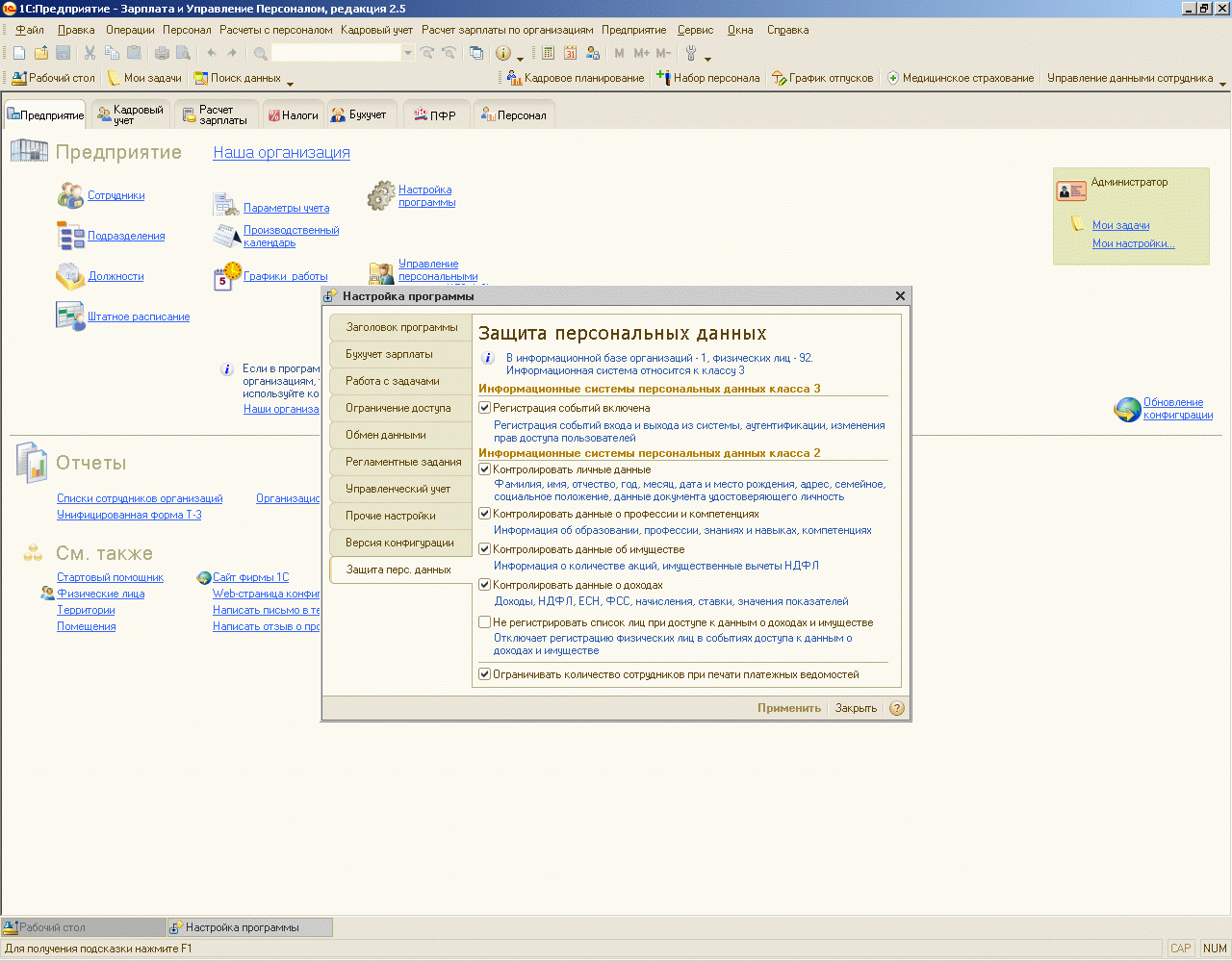Open the toolbar search field dropdown arrow
The width and height of the screenshot is (1232, 962).
tap(408, 53)
